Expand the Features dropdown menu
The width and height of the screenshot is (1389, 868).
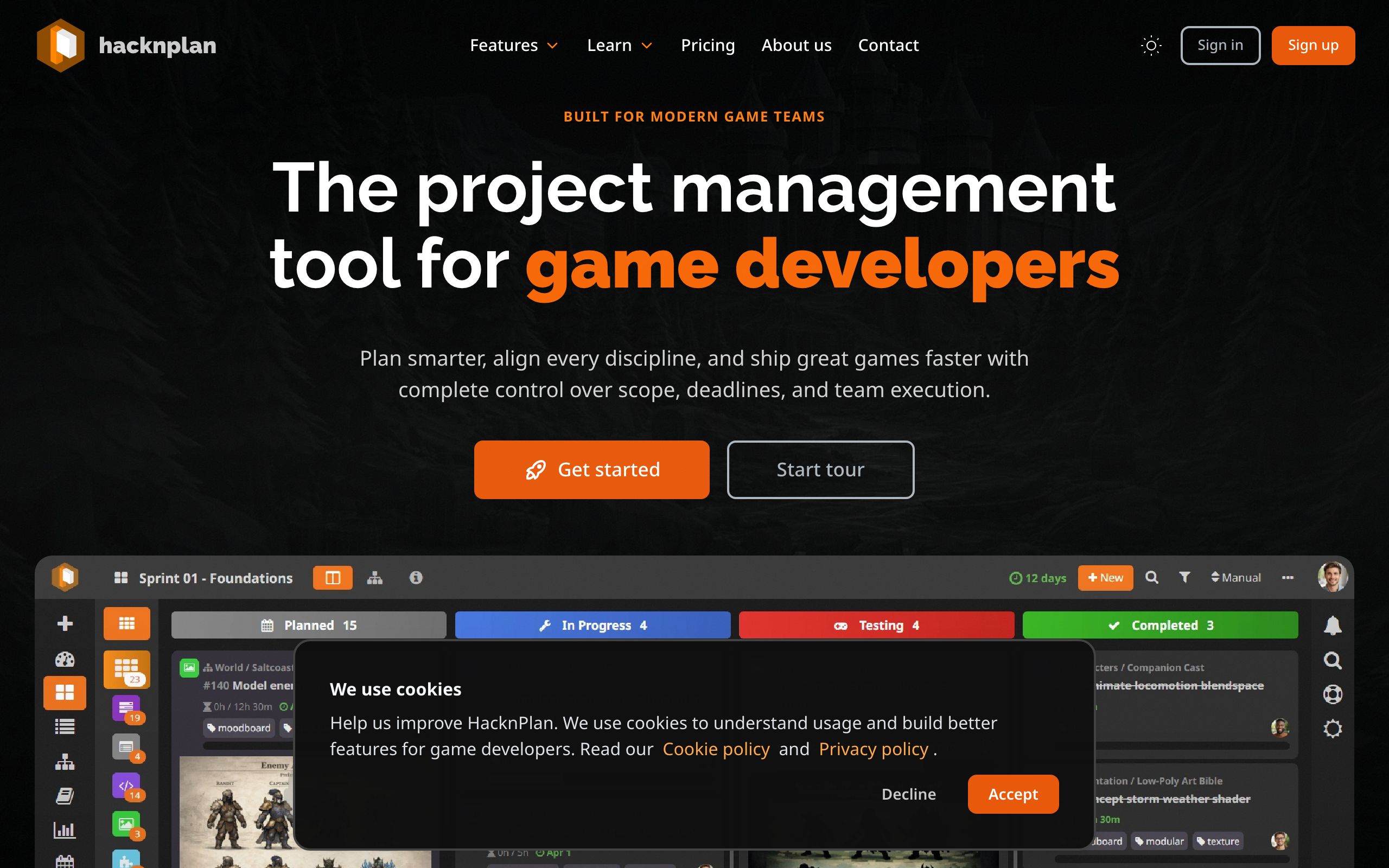point(514,46)
